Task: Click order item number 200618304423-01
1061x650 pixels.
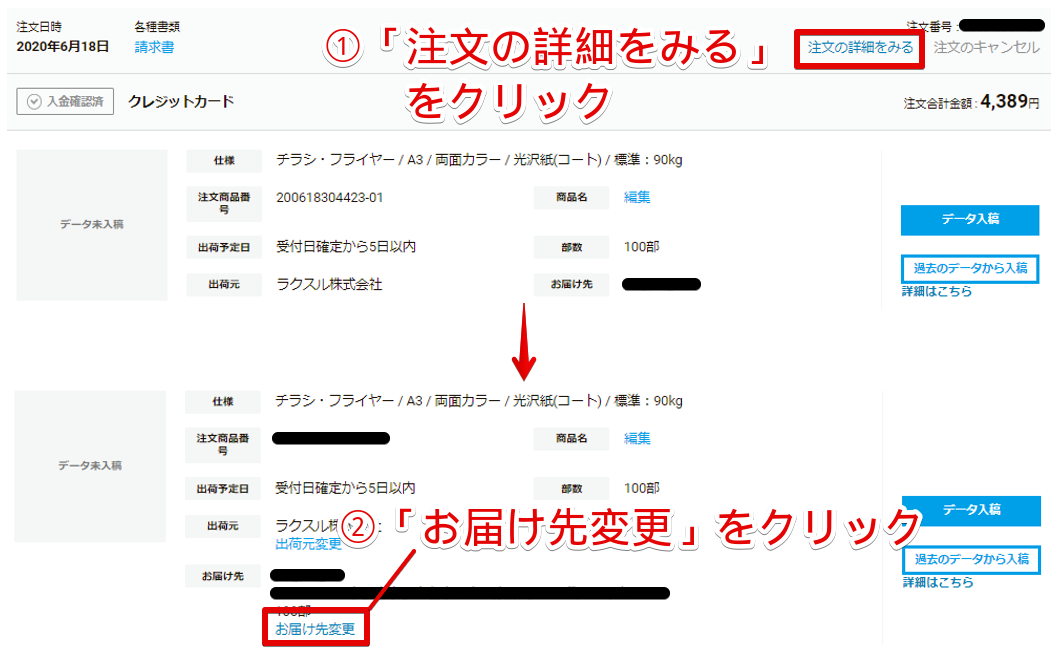Action: click(x=329, y=197)
